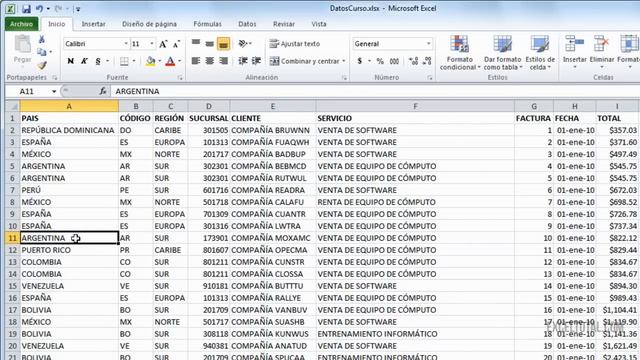Toggle bold with the N button

pyautogui.click(x=71, y=61)
